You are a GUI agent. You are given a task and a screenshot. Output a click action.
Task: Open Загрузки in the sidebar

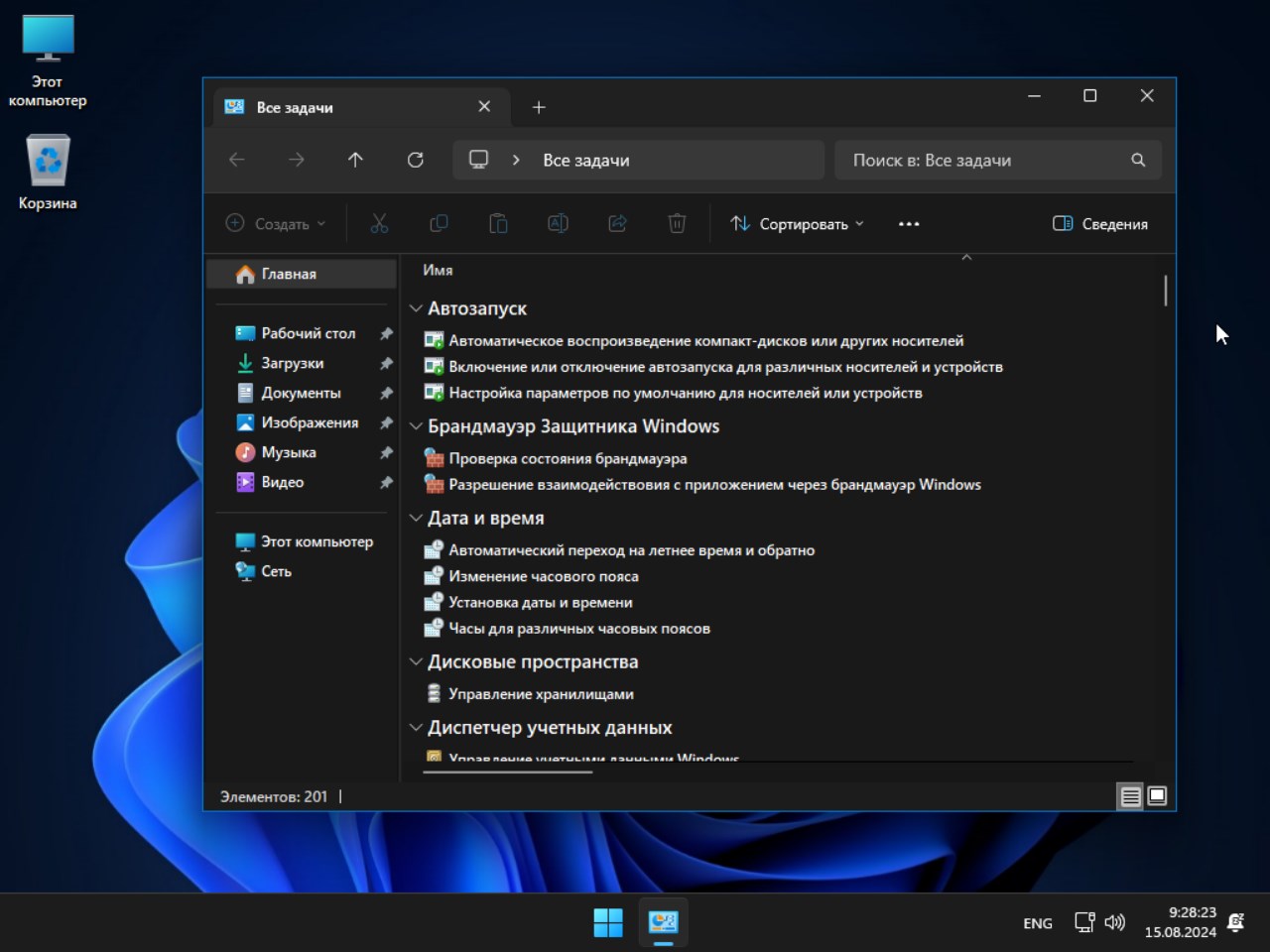[x=292, y=363]
